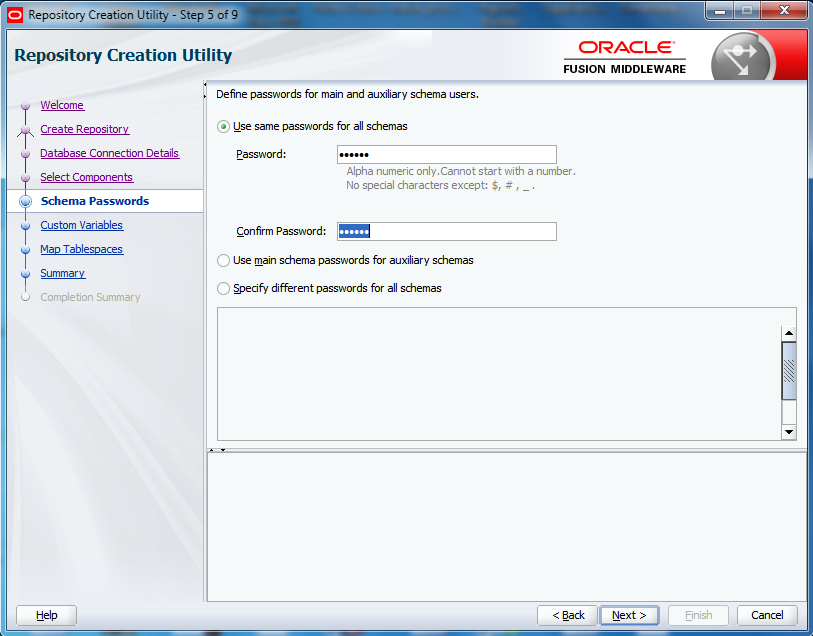The height and width of the screenshot is (636, 813).
Task: Jump to Custom Variables step
Action: point(82,225)
